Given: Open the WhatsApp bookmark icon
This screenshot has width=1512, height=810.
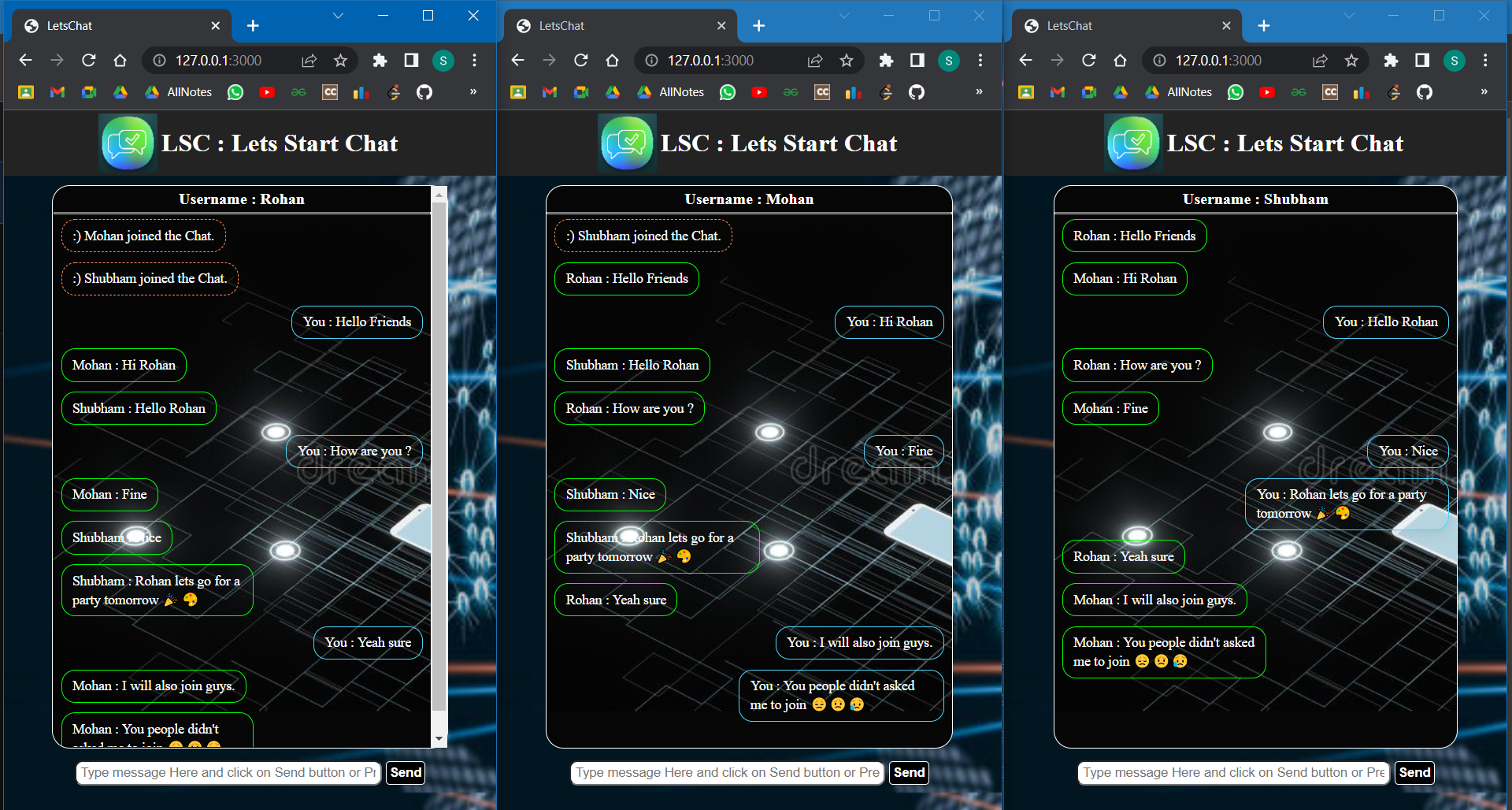Looking at the screenshot, I should pyautogui.click(x=235, y=92).
